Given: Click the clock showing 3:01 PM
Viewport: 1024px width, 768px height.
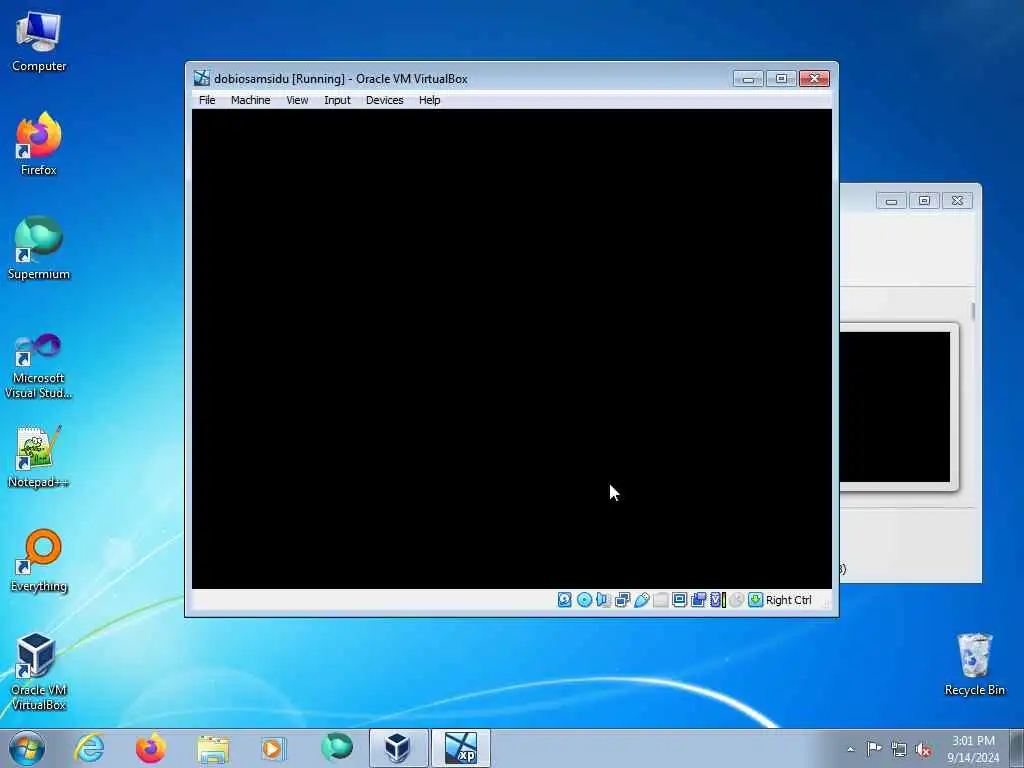Looking at the screenshot, I should click(x=973, y=741).
